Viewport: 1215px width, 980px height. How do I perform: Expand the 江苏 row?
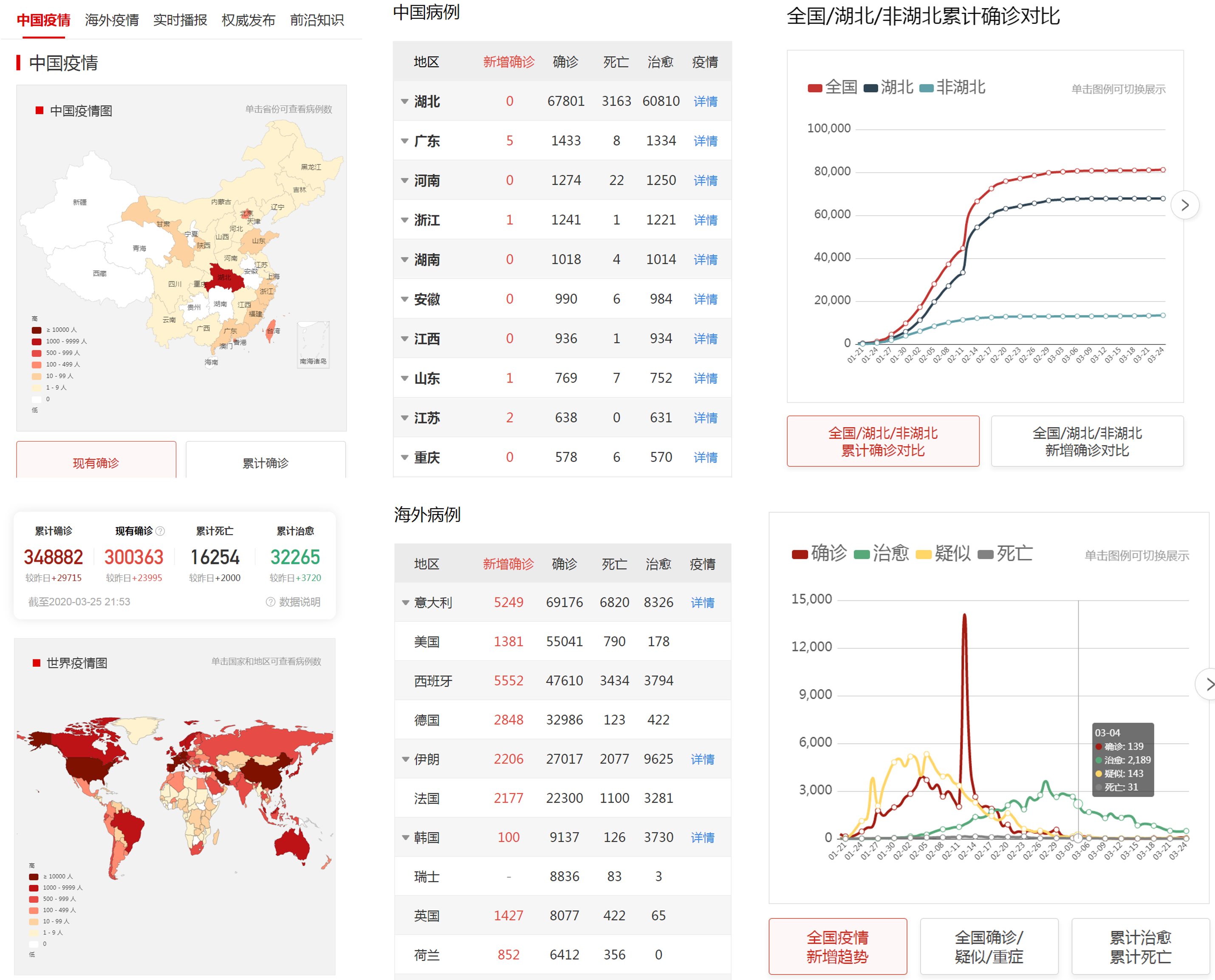[404, 418]
